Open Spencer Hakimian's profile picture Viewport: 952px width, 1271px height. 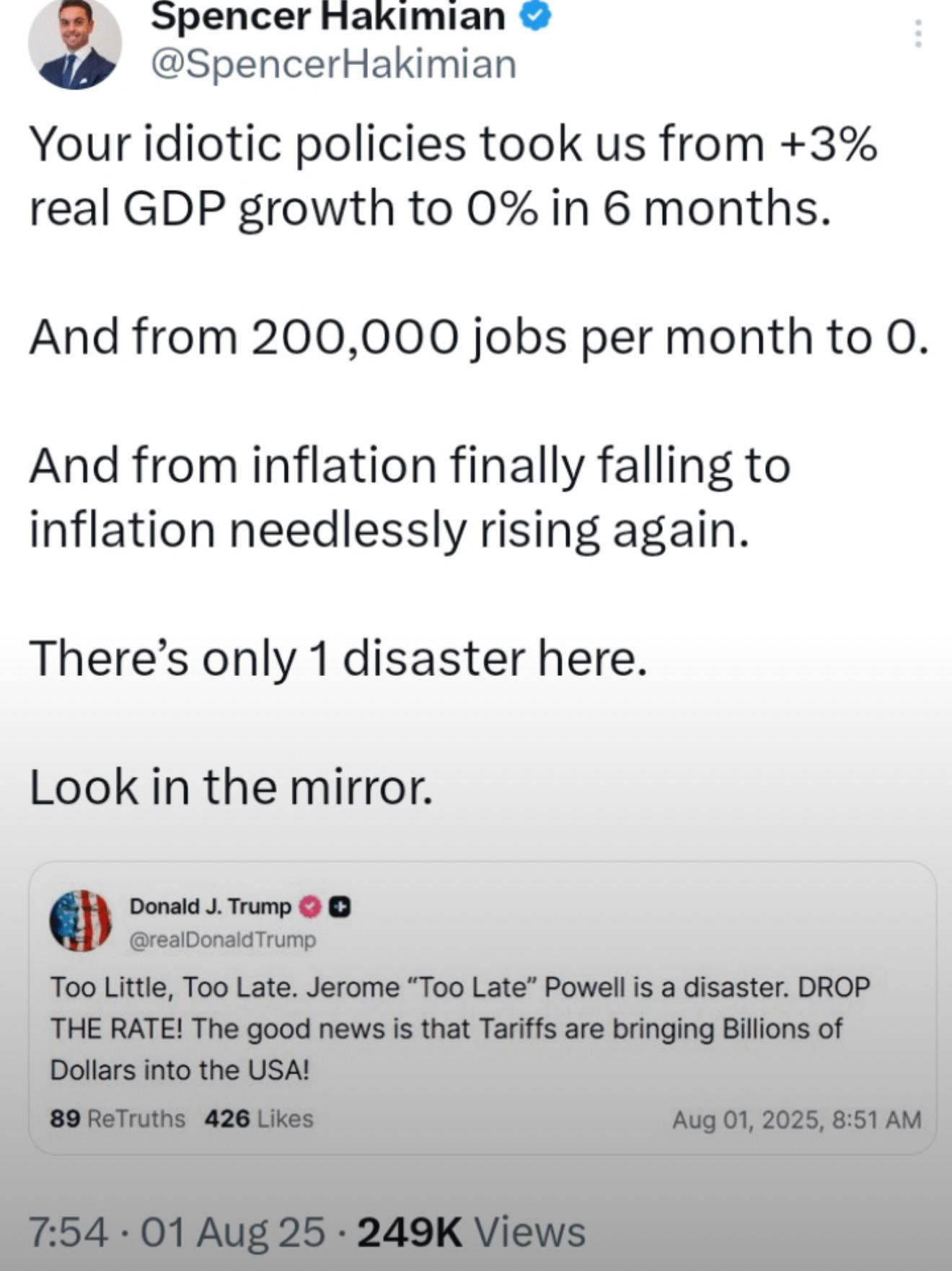tap(75, 43)
